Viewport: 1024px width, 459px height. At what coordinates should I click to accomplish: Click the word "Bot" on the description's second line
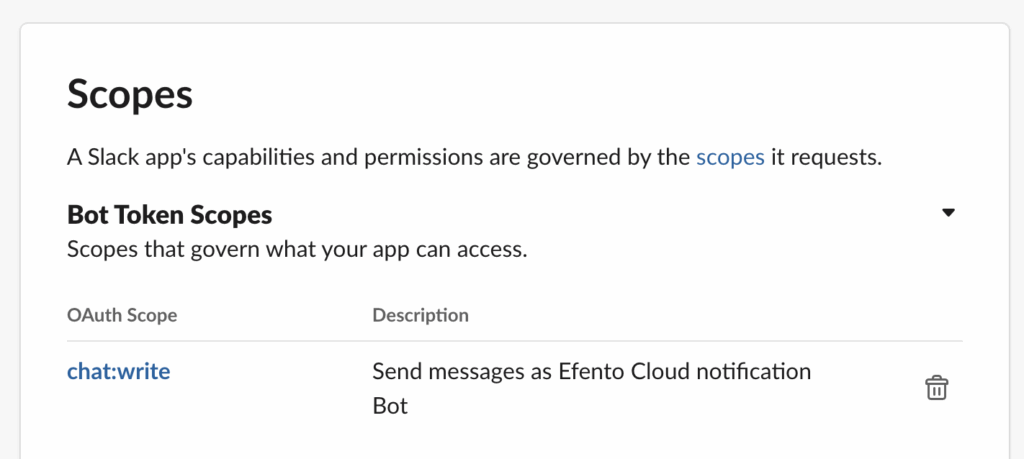[390, 406]
